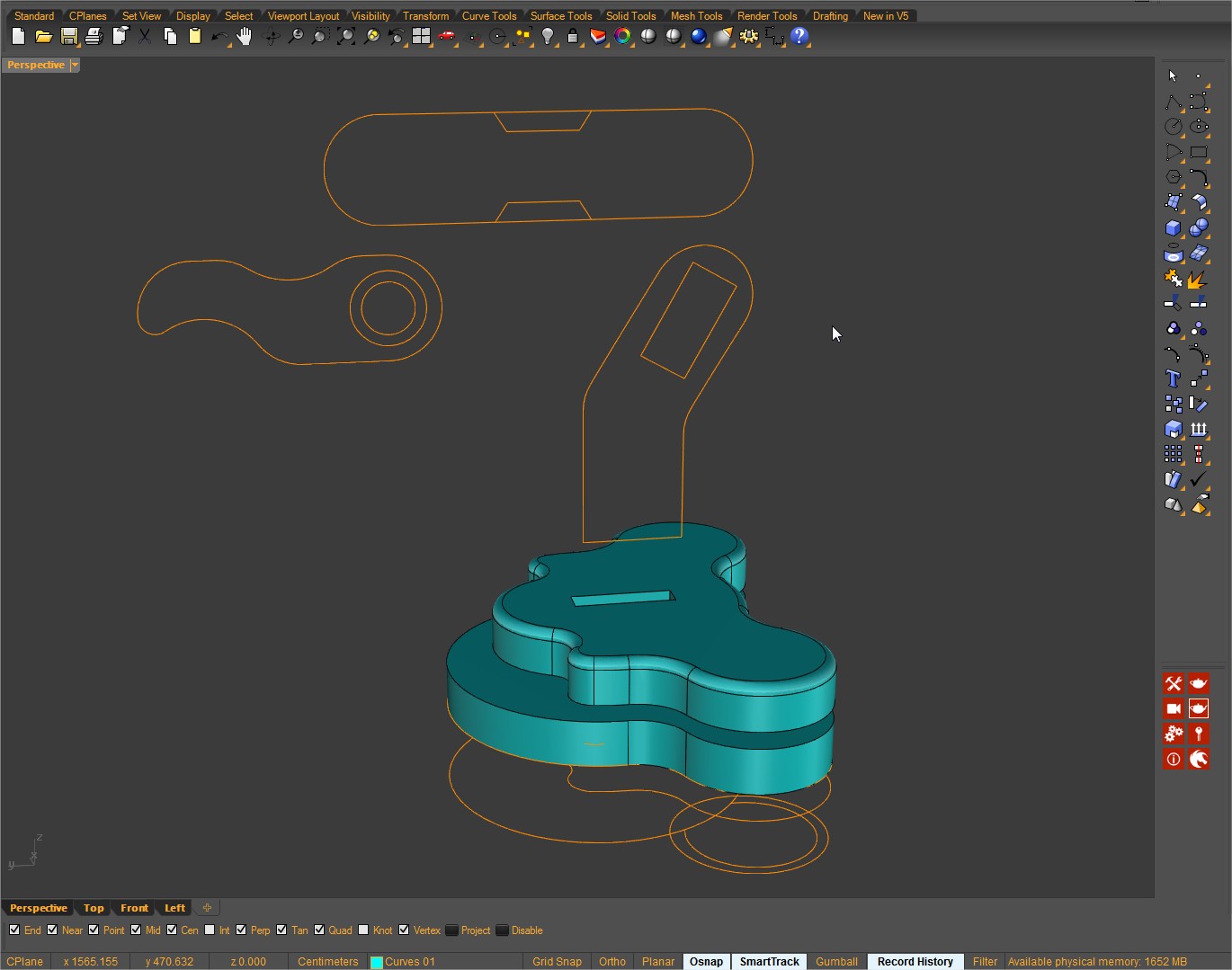This screenshot has width=1232, height=970.
Task: Switch to the Front viewport tab
Action: pos(134,908)
